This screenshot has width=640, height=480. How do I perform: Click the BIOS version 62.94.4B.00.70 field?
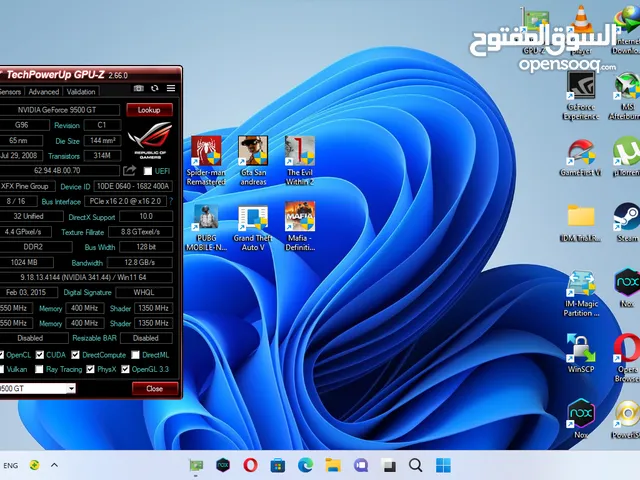(x=60, y=171)
